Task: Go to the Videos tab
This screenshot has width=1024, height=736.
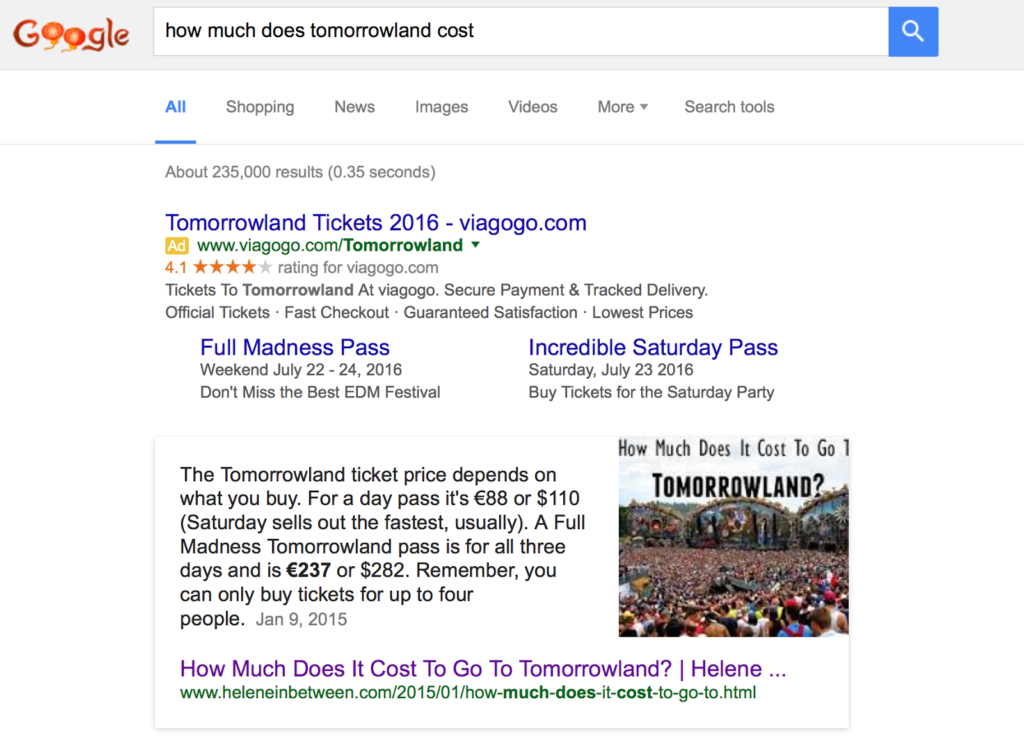Action: pos(533,107)
